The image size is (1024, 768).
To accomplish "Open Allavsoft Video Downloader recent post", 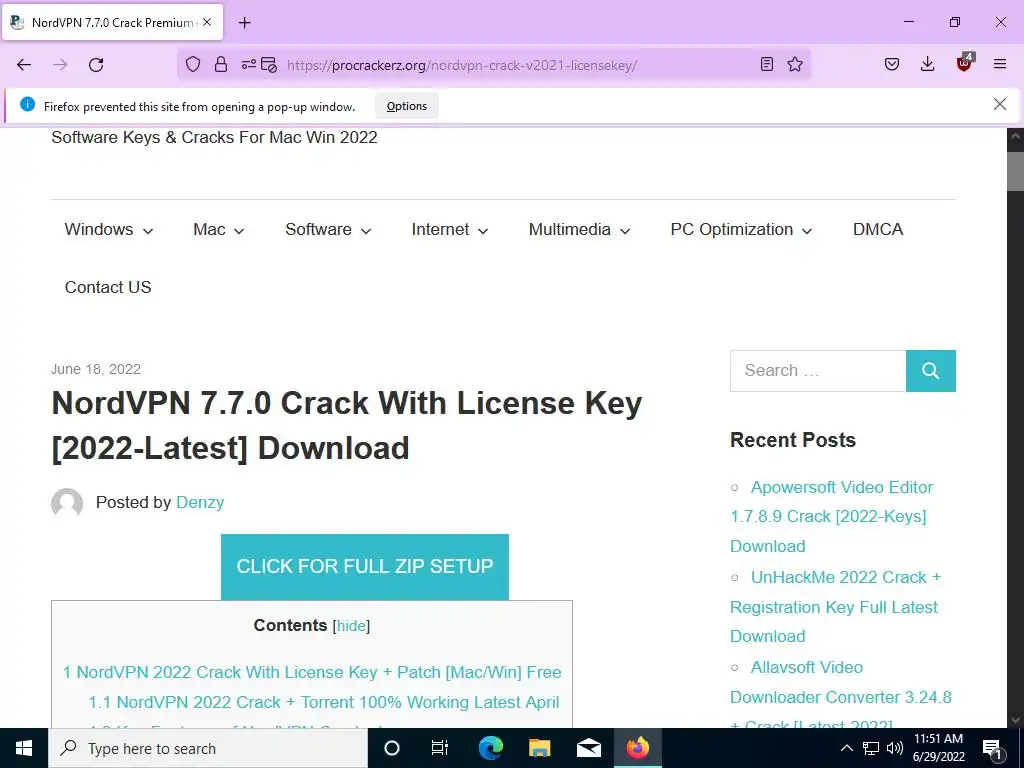I will tap(840, 694).
